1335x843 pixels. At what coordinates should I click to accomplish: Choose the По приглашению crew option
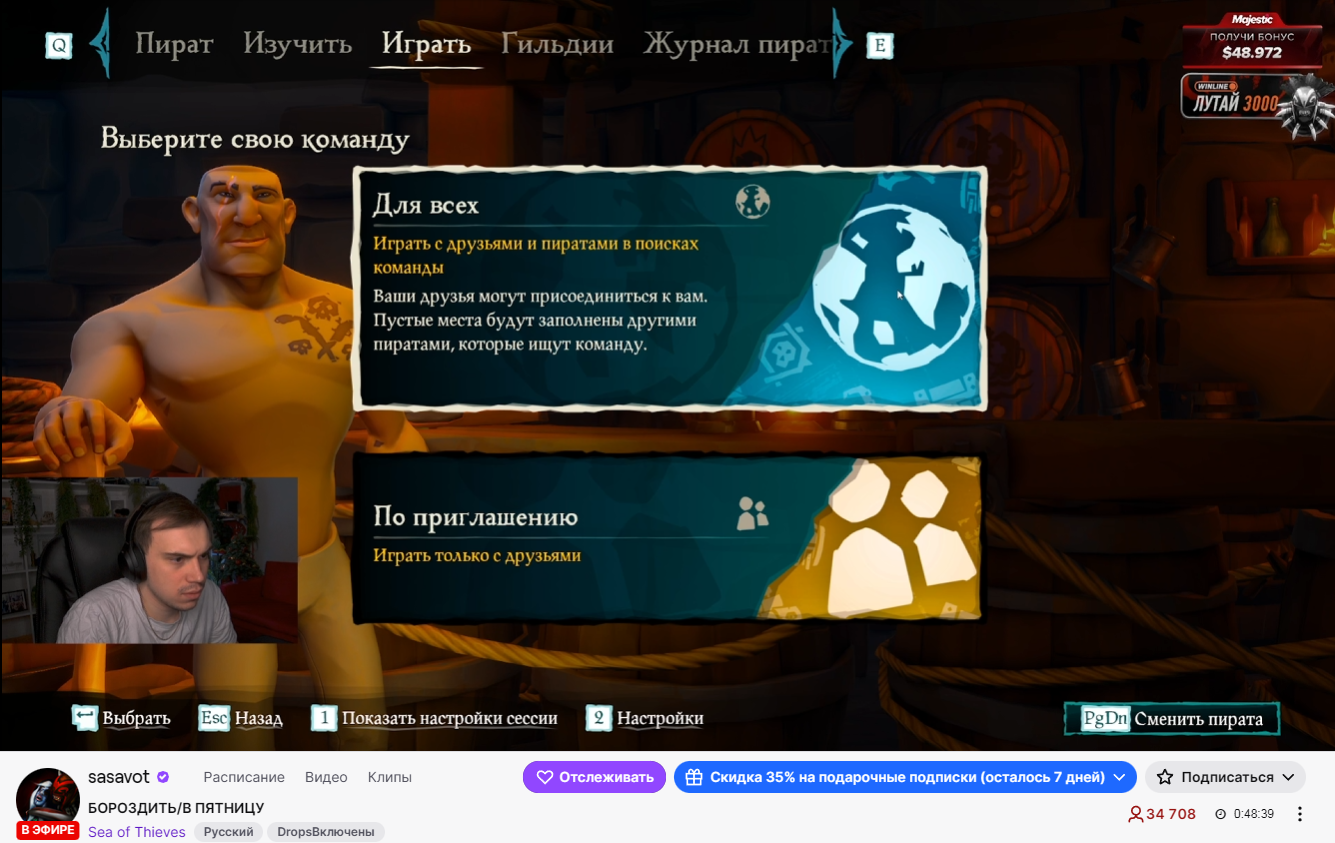(x=669, y=537)
